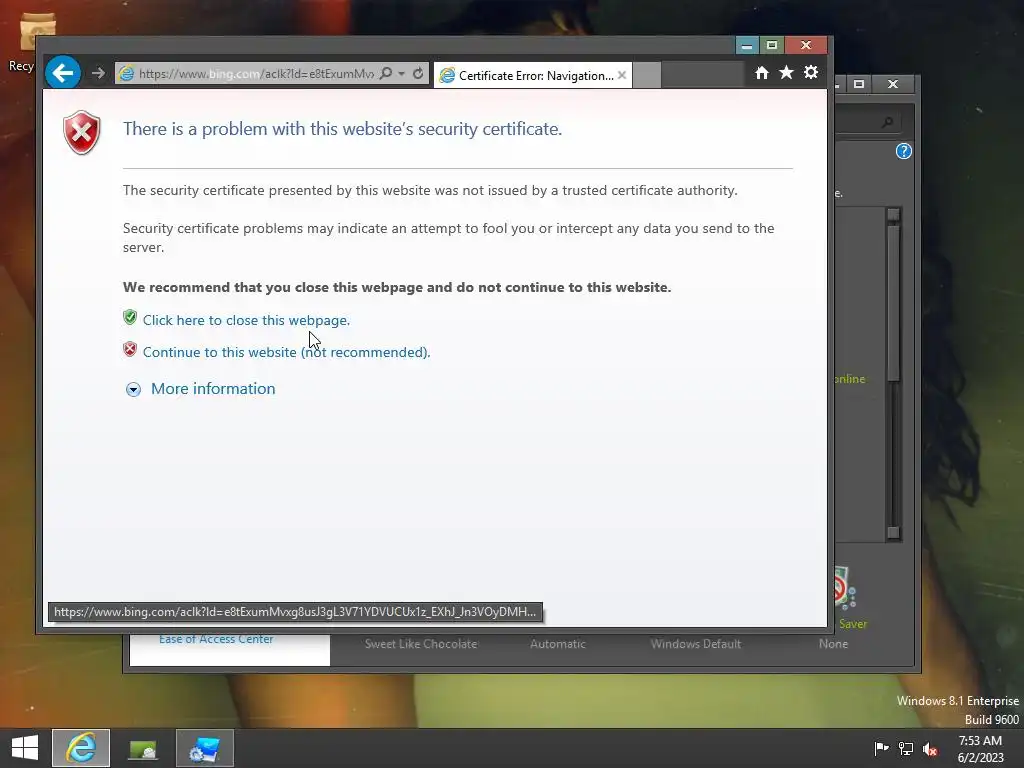1024x768 pixels.
Task: Open the second taskbar application icon
Action: coord(142,748)
